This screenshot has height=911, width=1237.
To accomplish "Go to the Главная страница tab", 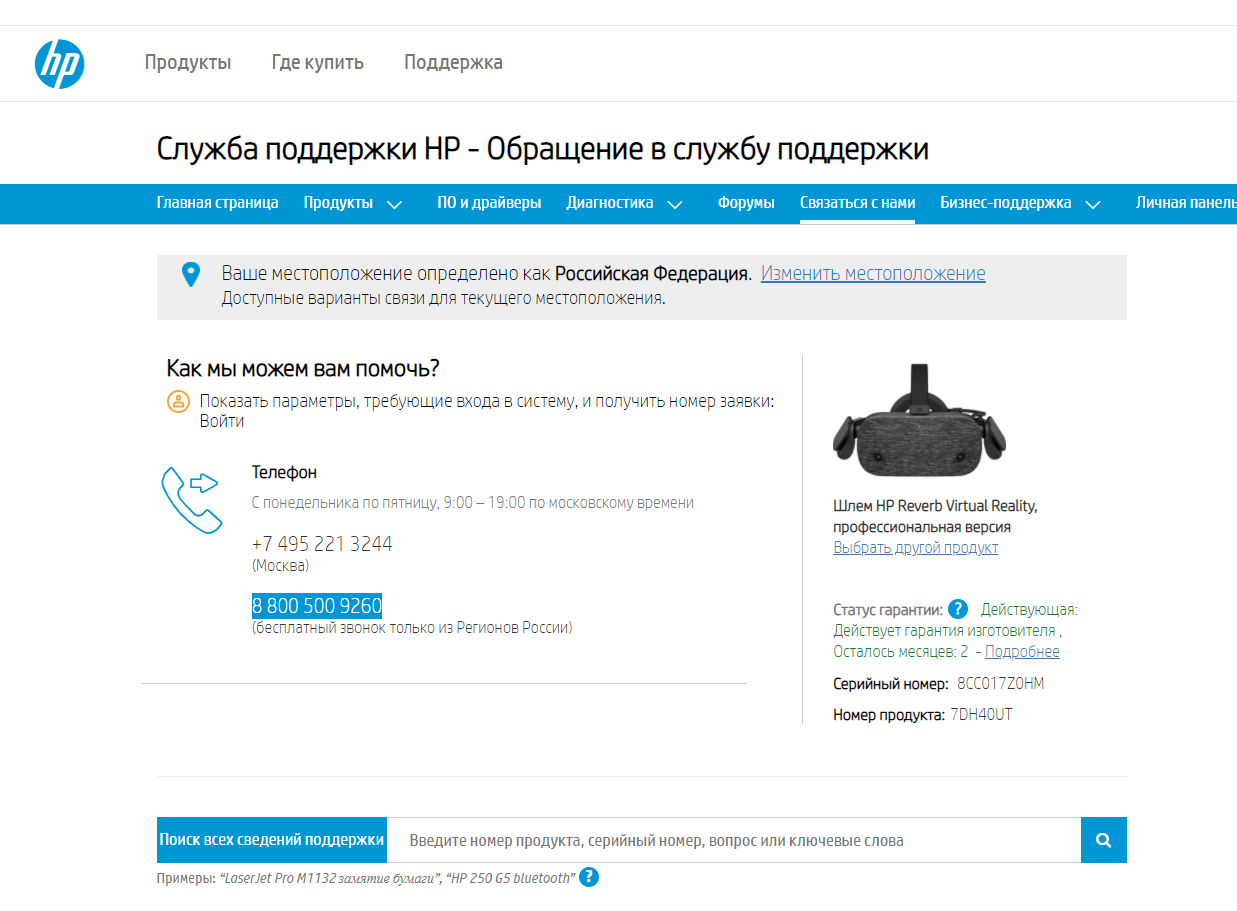I will point(218,203).
